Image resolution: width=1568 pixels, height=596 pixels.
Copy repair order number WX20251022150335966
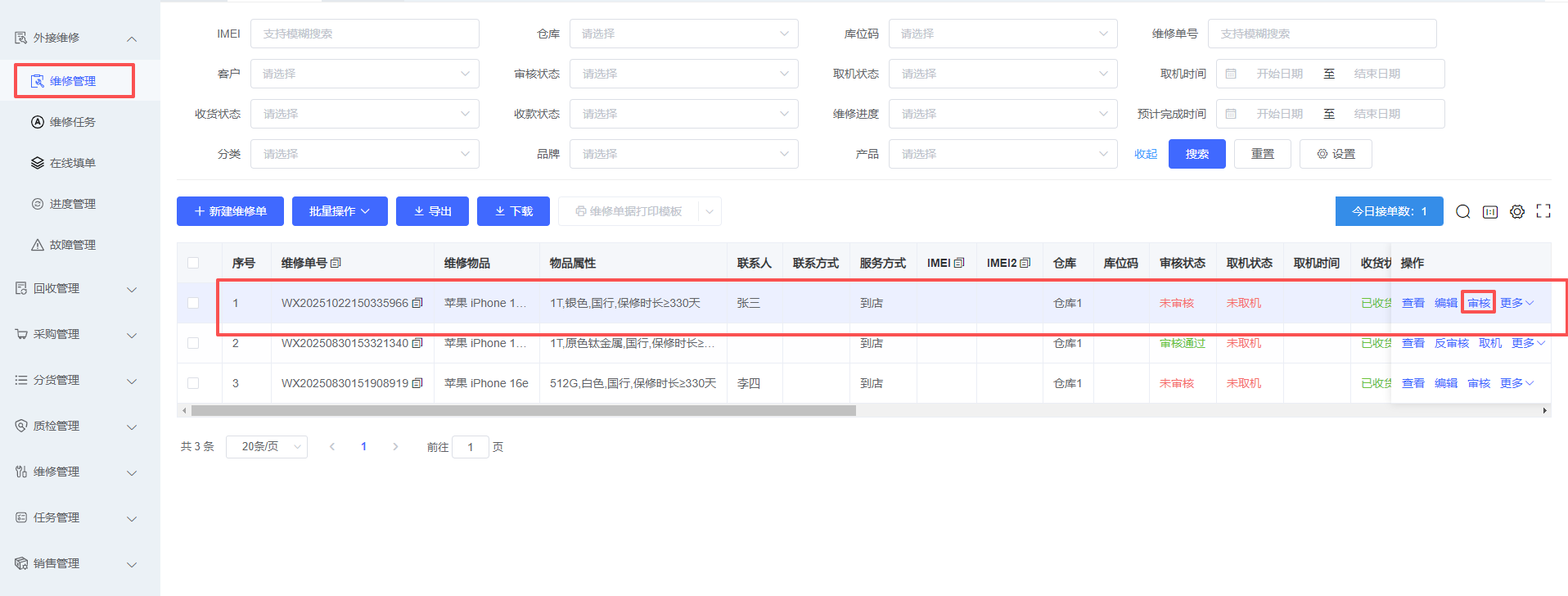click(417, 303)
